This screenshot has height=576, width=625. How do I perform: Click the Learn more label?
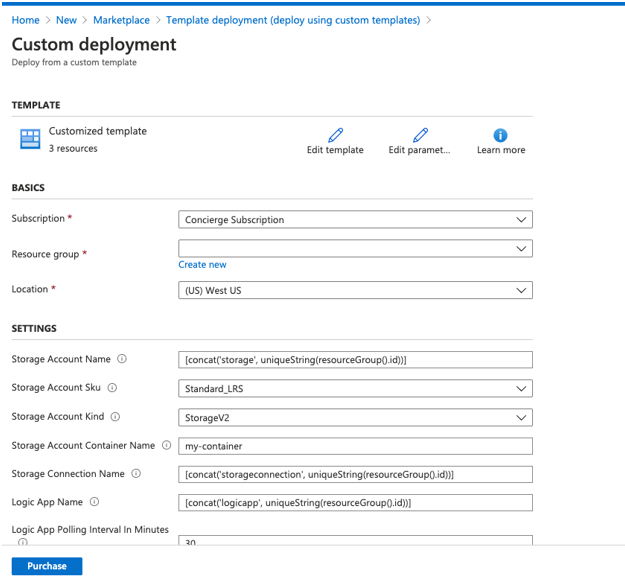pyautogui.click(x=501, y=150)
